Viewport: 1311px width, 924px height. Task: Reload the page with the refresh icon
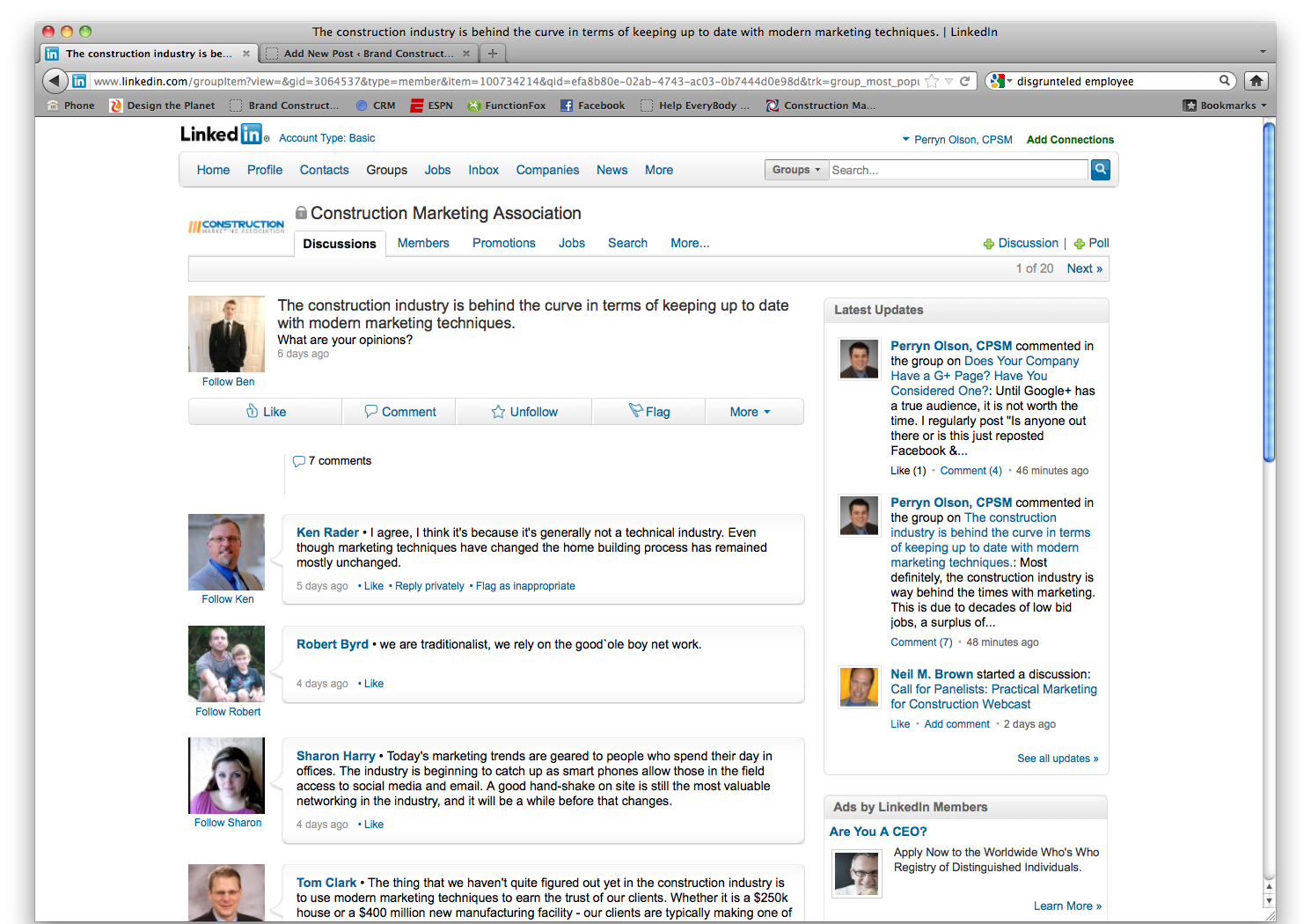[964, 81]
